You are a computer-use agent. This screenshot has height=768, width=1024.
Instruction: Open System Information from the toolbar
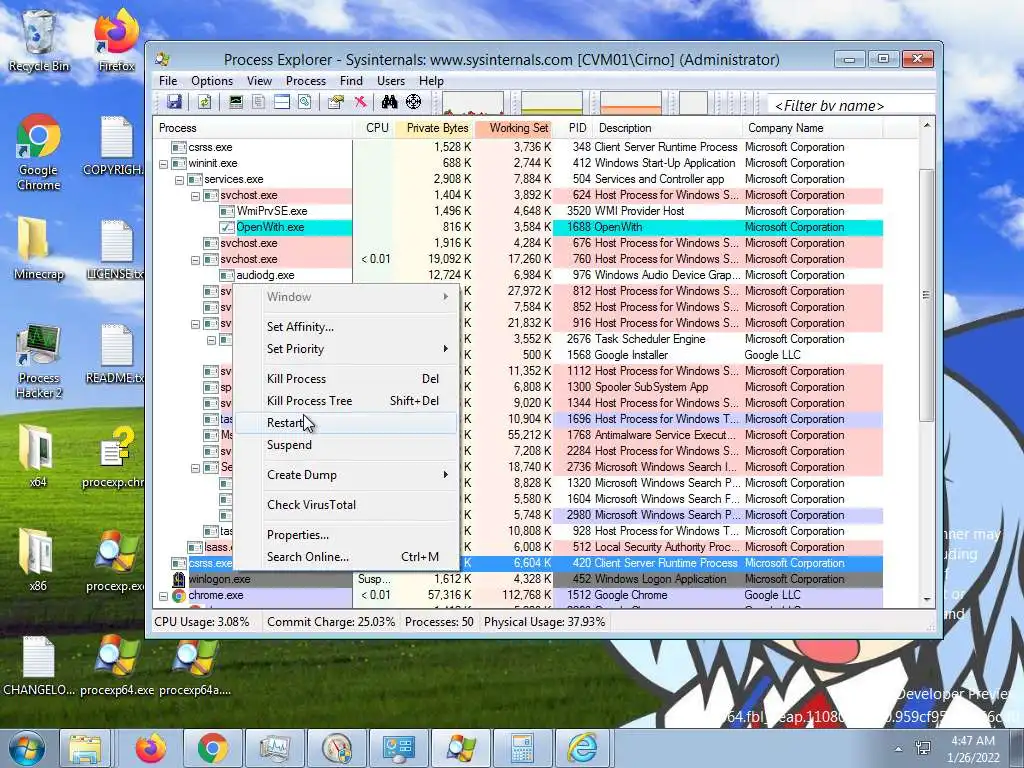point(236,102)
